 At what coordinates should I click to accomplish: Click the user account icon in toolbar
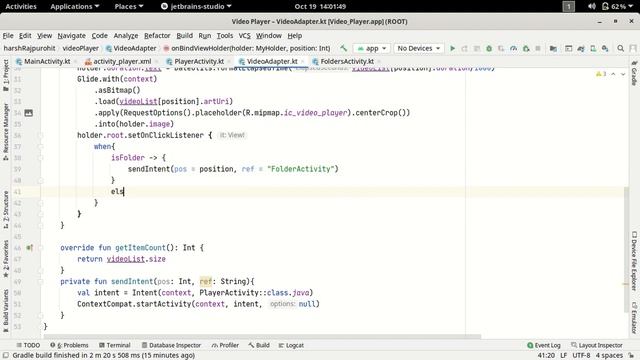click(633, 48)
